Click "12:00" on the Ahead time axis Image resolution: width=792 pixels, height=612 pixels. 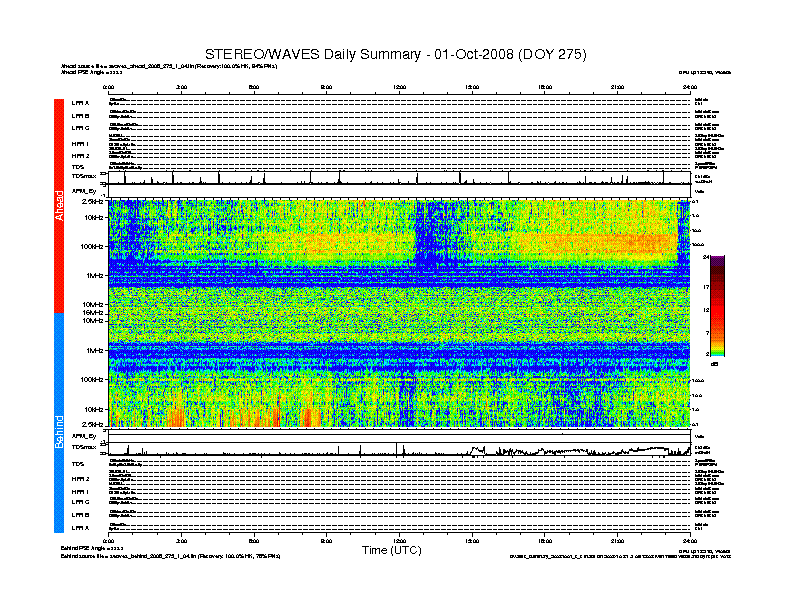point(400,87)
